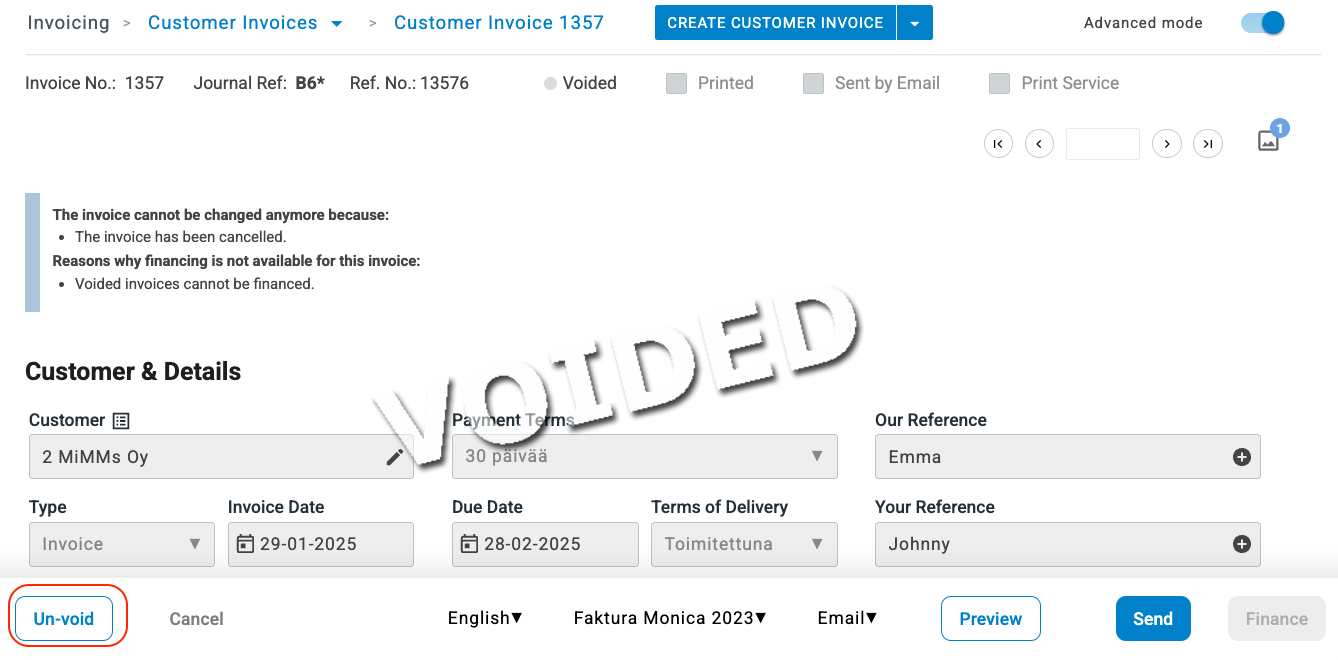Check the Printed checkbox
1338x660 pixels.
676,83
